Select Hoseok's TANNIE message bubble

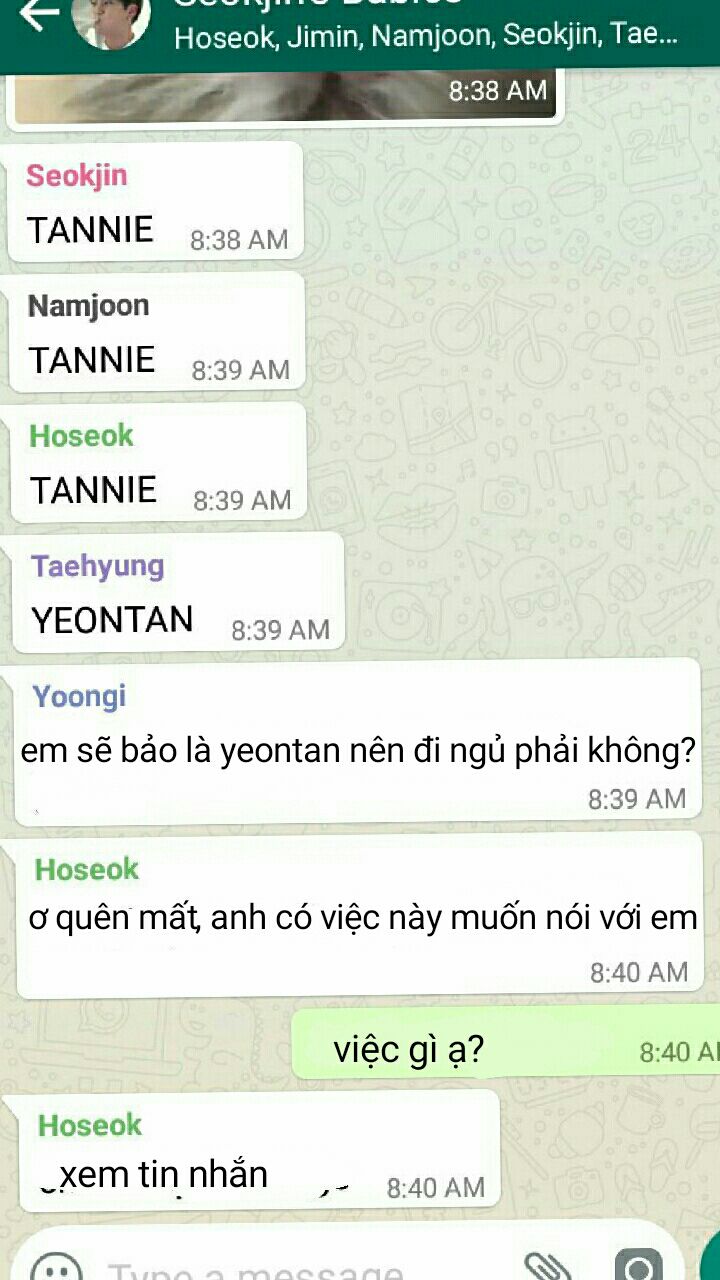click(x=158, y=462)
